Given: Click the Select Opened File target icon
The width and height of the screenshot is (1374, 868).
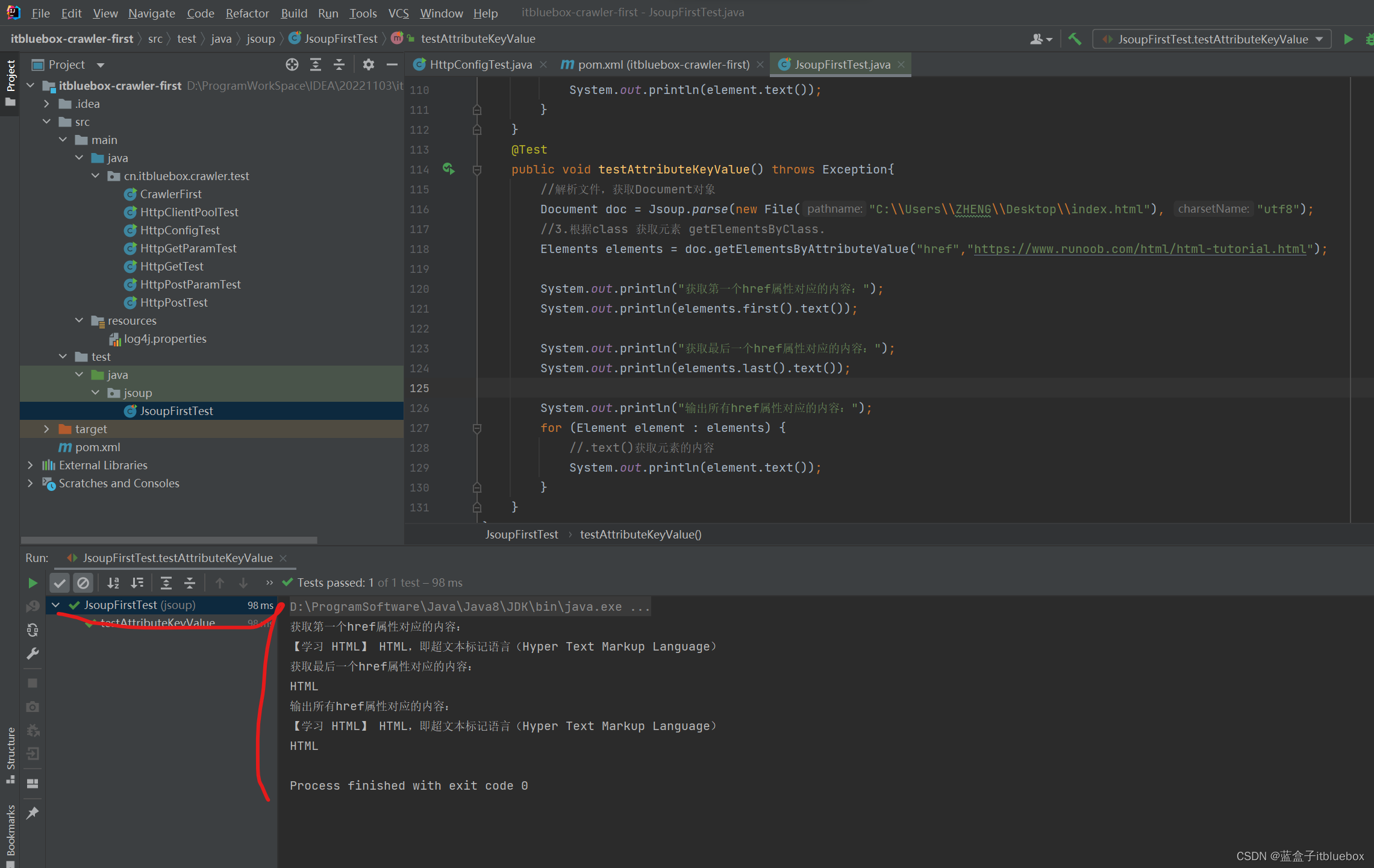Looking at the screenshot, I should (x=292, y=64).
